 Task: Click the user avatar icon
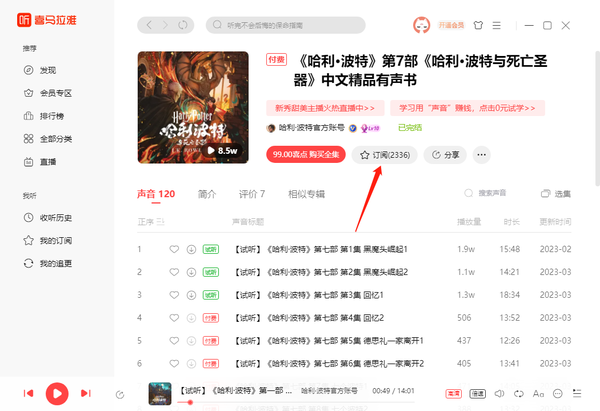click(x=421, y=25)
